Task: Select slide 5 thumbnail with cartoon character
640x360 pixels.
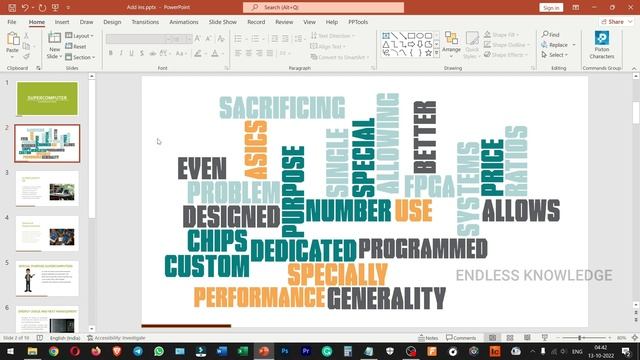Action: click(x=47, y=278)
